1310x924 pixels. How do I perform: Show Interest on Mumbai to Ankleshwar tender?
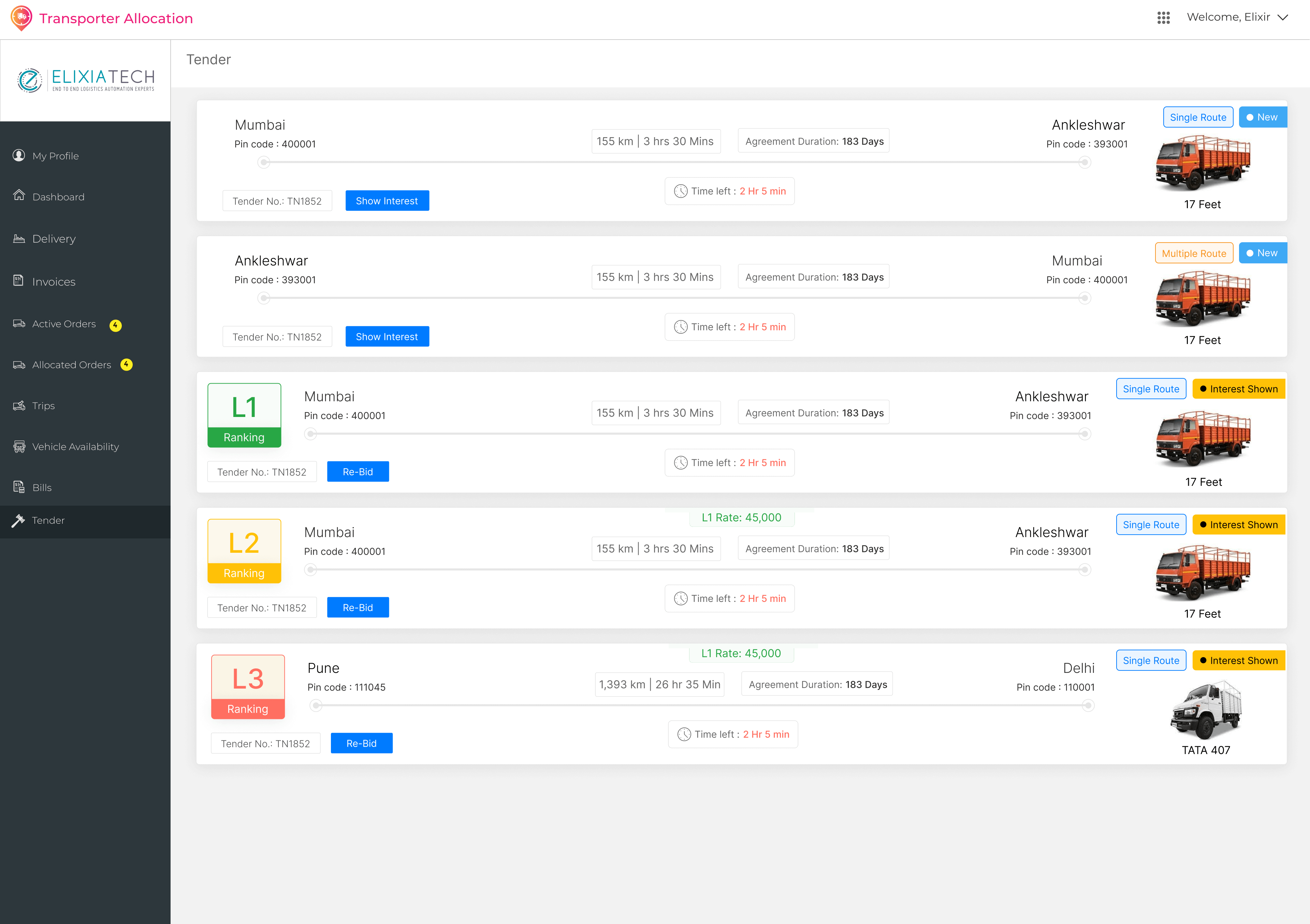(x=387, y=201)
